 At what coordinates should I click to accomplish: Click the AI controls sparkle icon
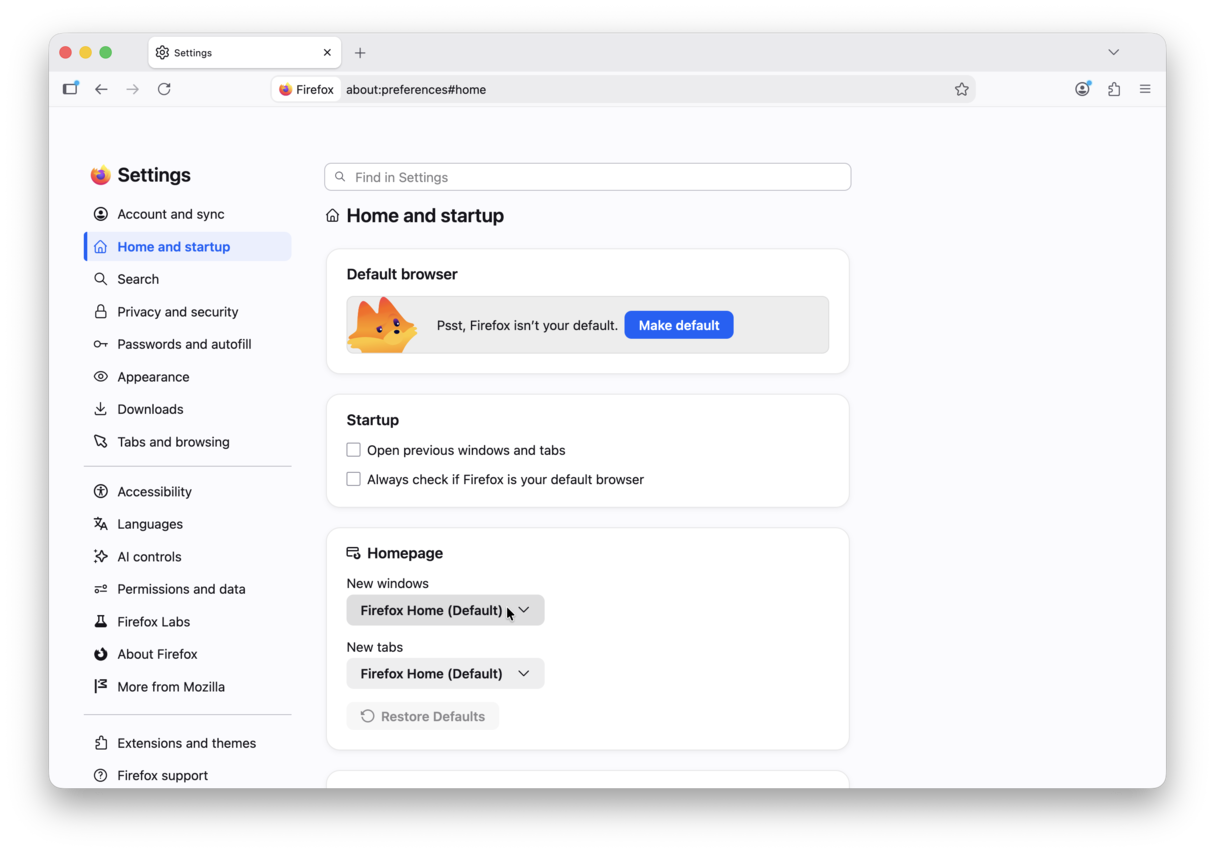tap(101, 557)
